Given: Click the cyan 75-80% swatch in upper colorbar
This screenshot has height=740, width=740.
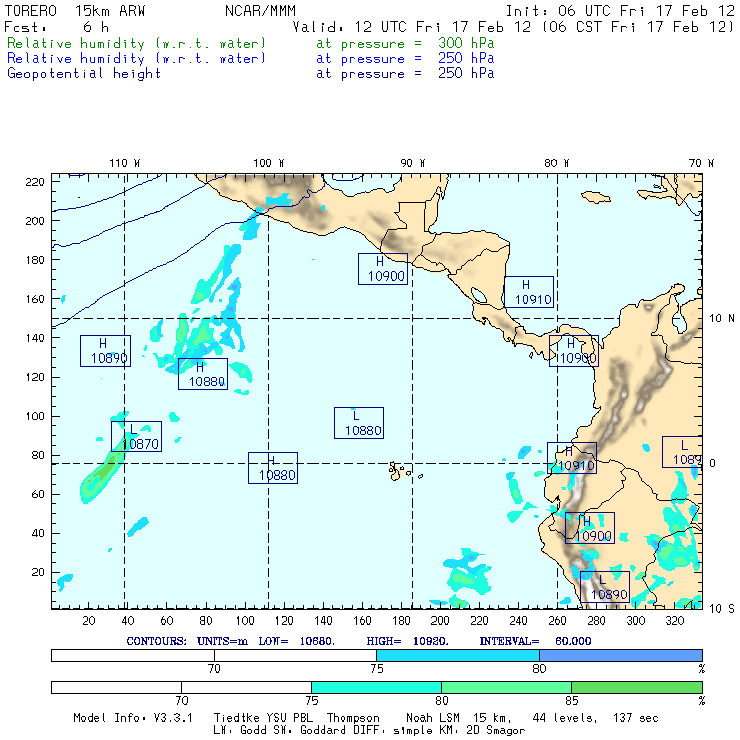Looking at the screenshot, I should pos(458,655).
